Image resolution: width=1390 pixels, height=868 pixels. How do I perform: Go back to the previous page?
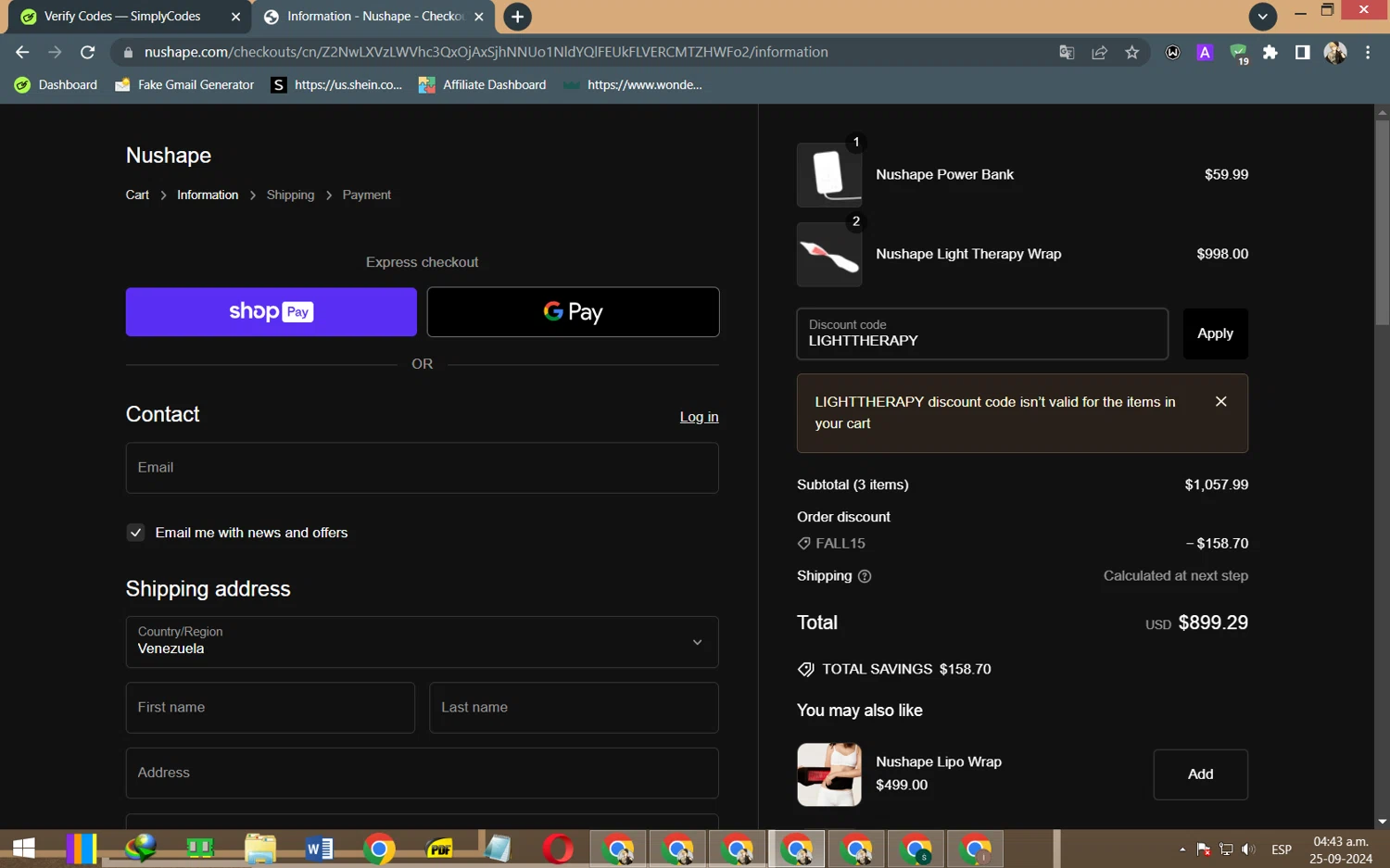(22, 53)
